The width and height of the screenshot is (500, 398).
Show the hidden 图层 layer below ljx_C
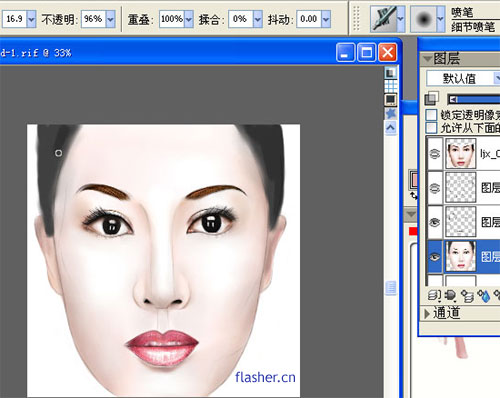(x=435, y=188)
